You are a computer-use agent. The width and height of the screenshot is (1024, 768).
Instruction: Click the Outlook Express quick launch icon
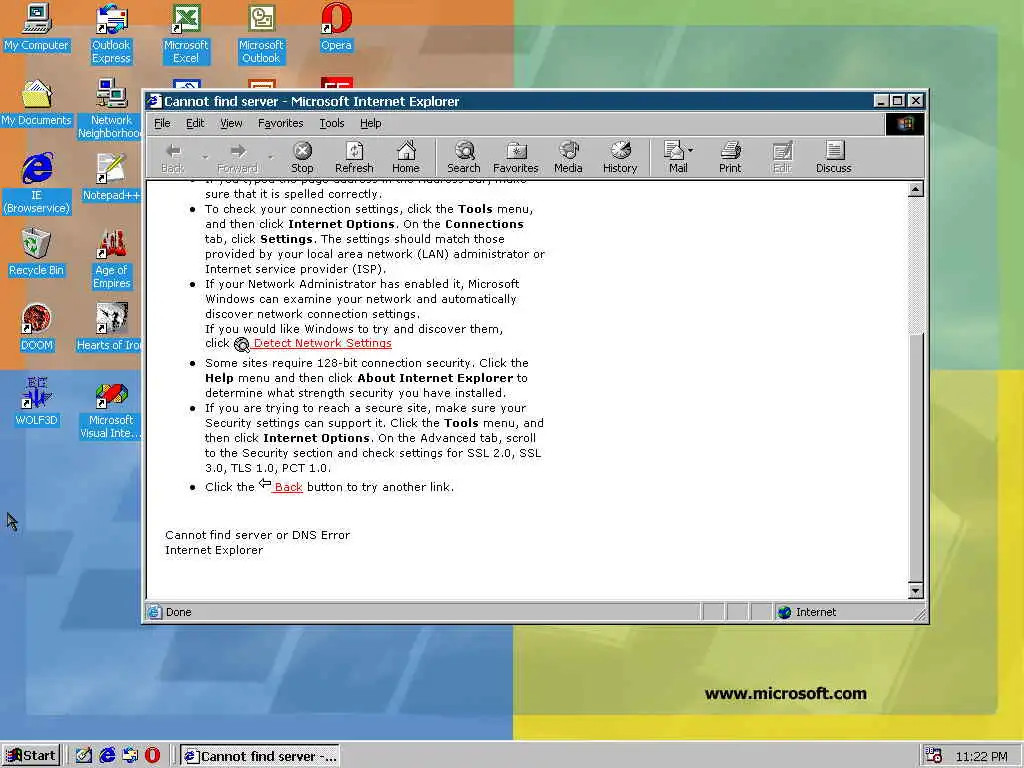[130, 756]
